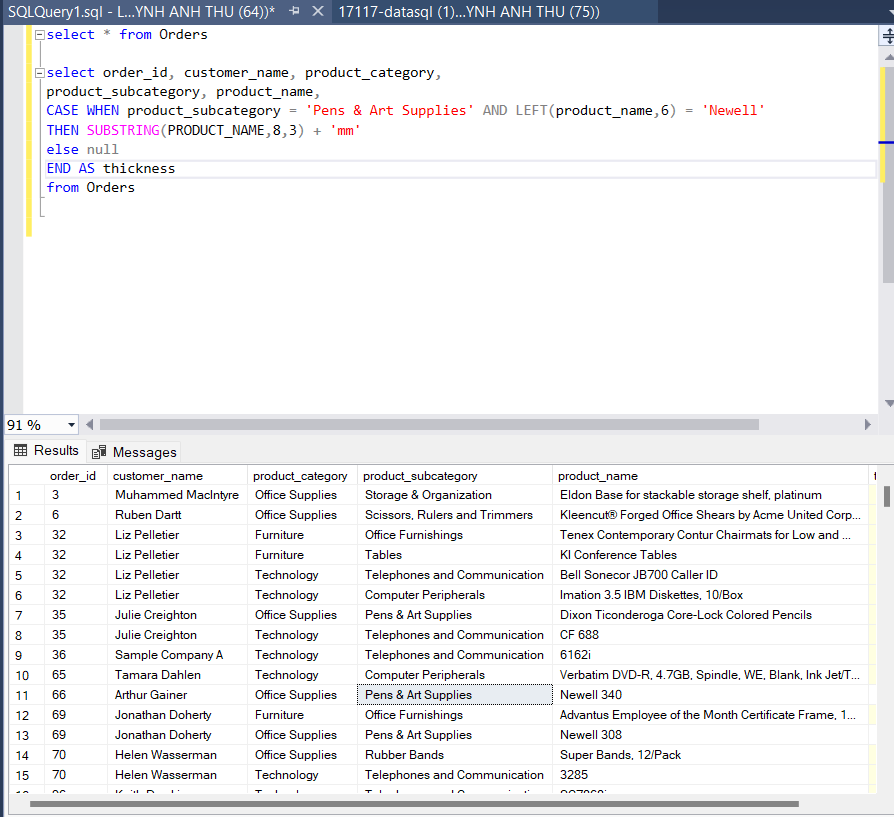
Task: Sort results by clicking the order_id column header
Action: coord(72,475)
